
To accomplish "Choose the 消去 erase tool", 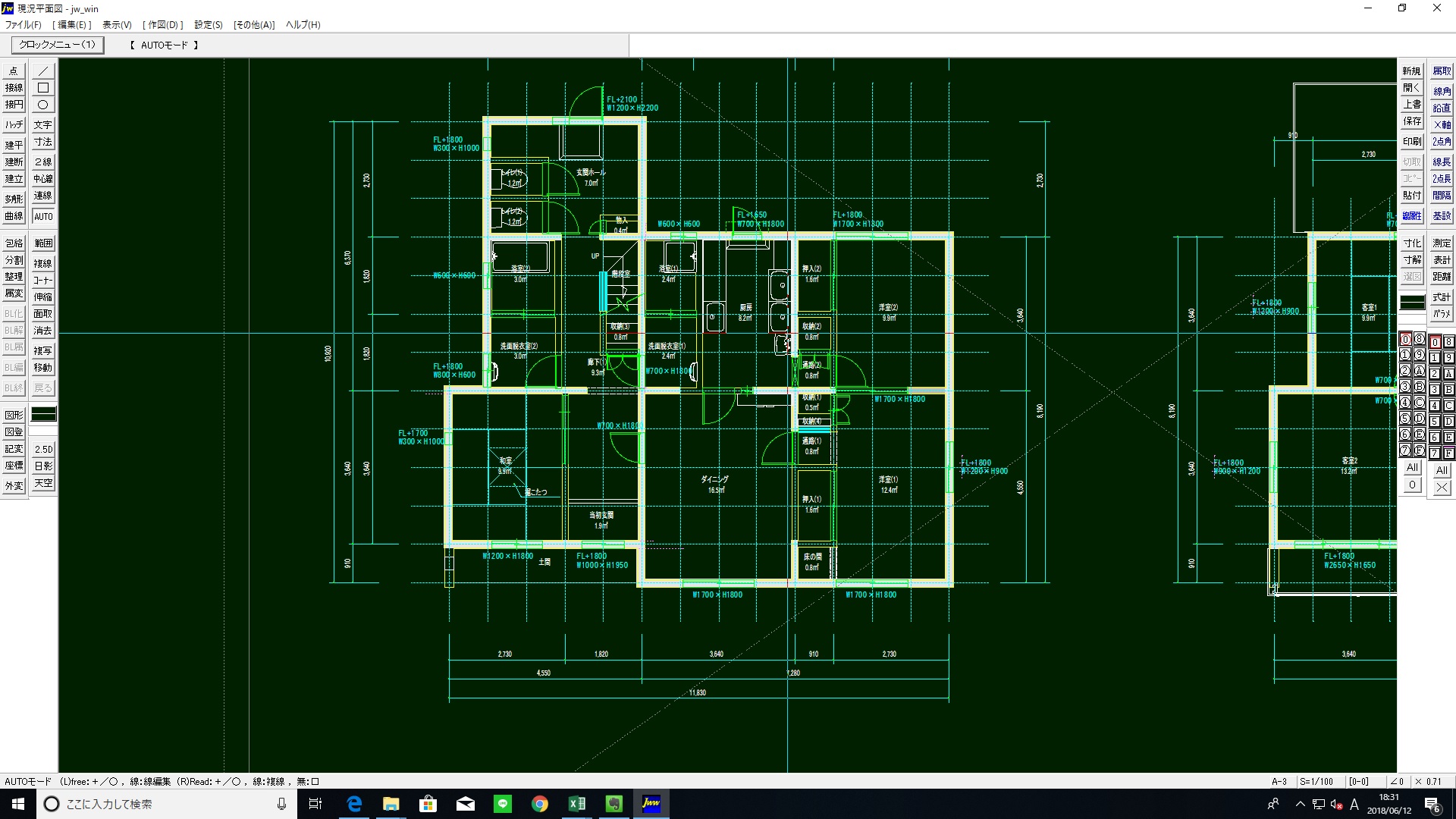I will (43, 331).
